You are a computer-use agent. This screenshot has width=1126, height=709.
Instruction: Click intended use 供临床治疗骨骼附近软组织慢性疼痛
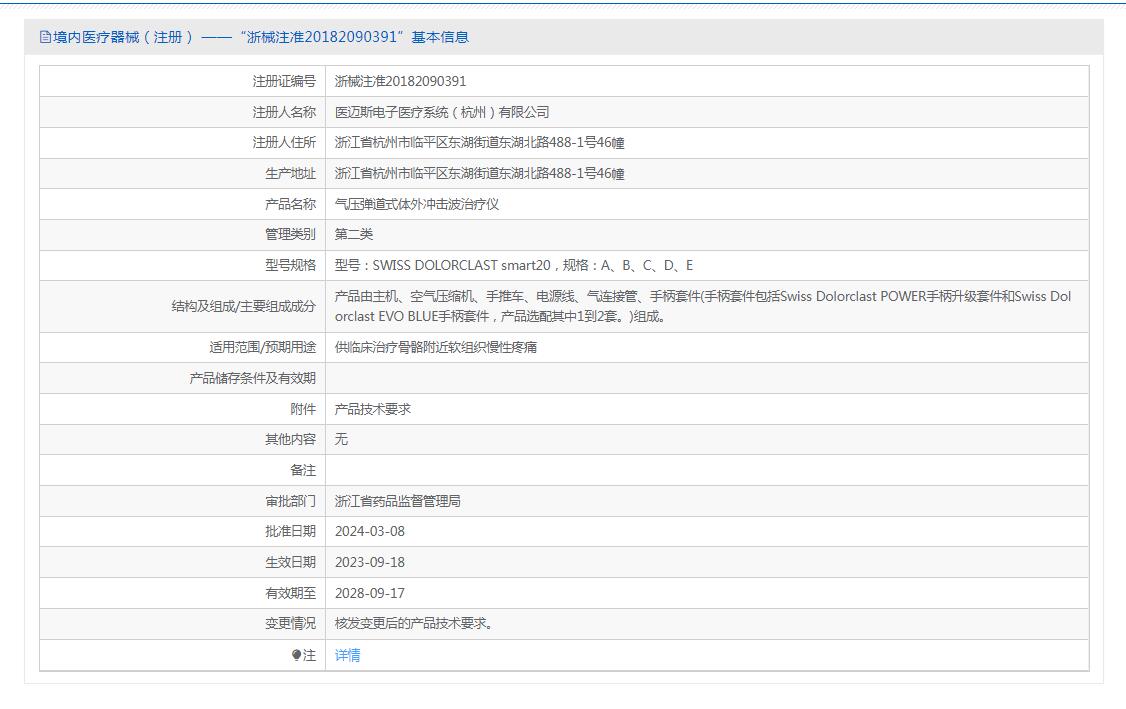(435, 347)
